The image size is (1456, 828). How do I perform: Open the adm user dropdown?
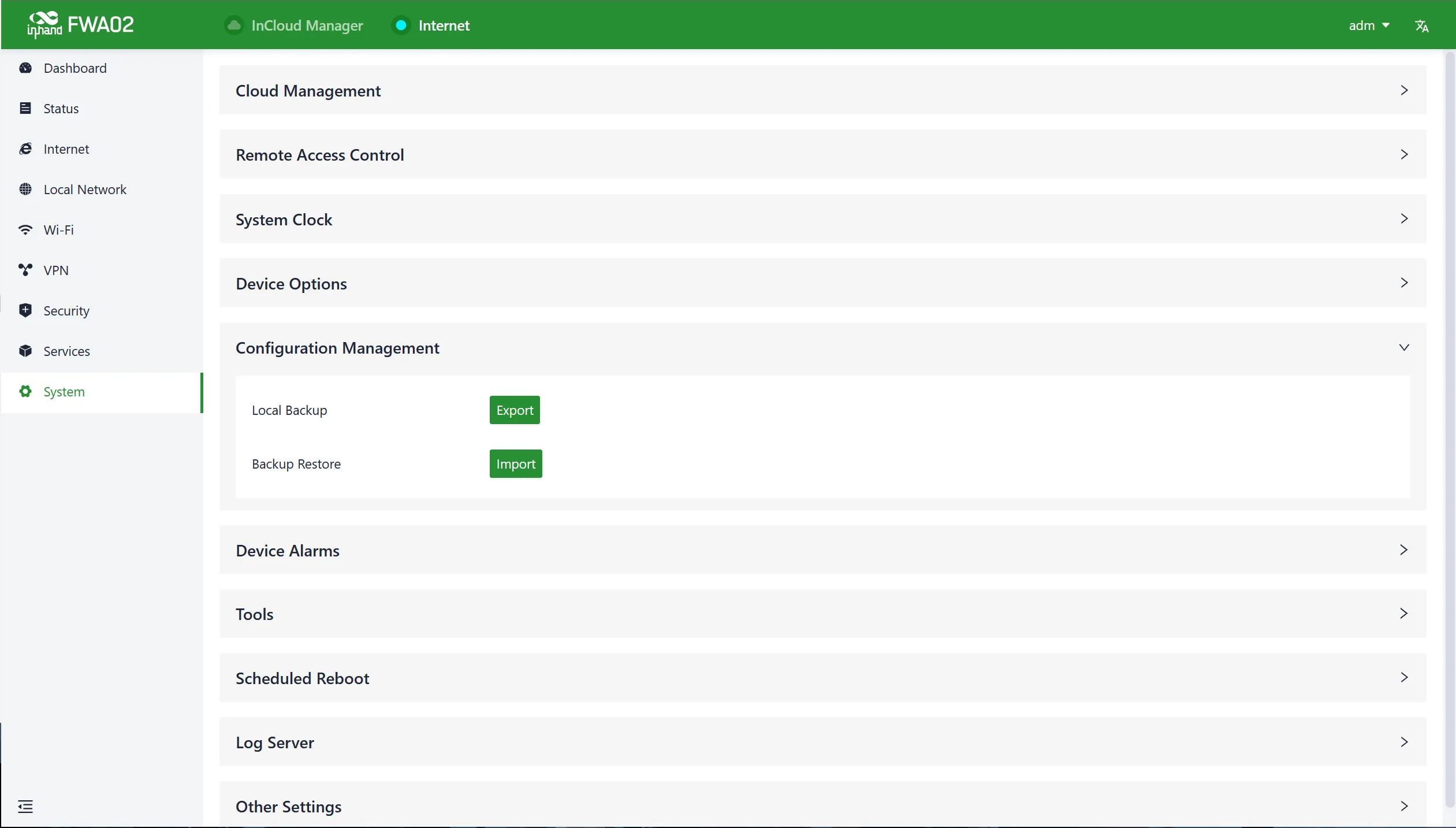(x=1369, y=25)
